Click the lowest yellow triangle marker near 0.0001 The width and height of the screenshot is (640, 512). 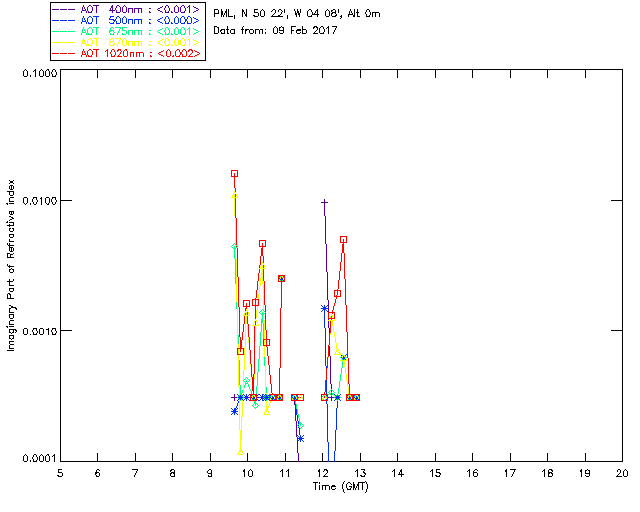click(241, 452)
